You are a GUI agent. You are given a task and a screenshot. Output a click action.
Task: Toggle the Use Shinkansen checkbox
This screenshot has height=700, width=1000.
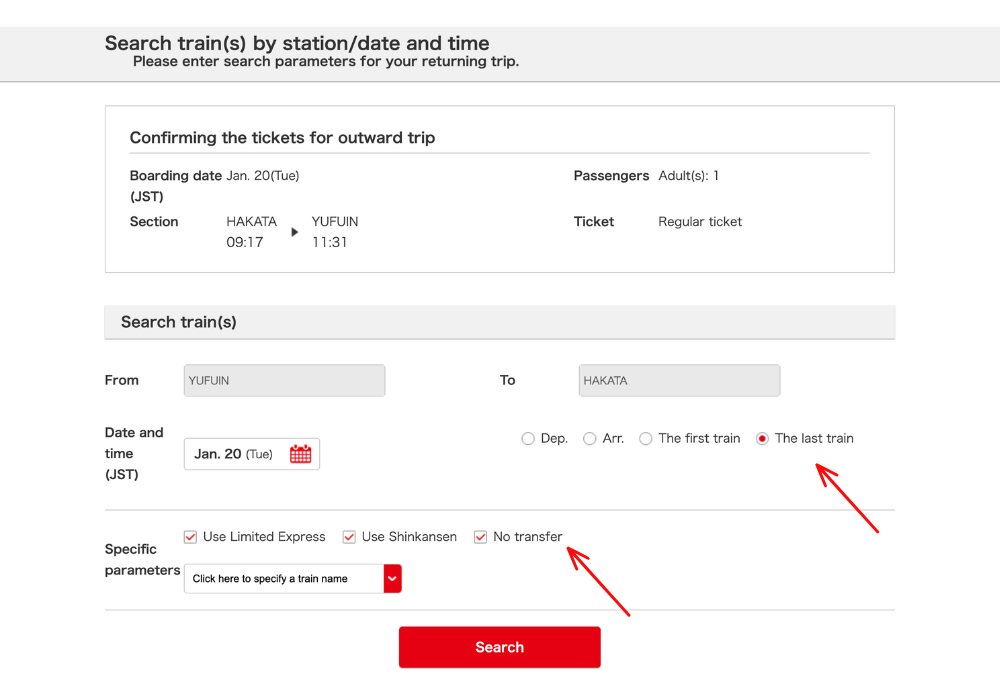point(349,537)
